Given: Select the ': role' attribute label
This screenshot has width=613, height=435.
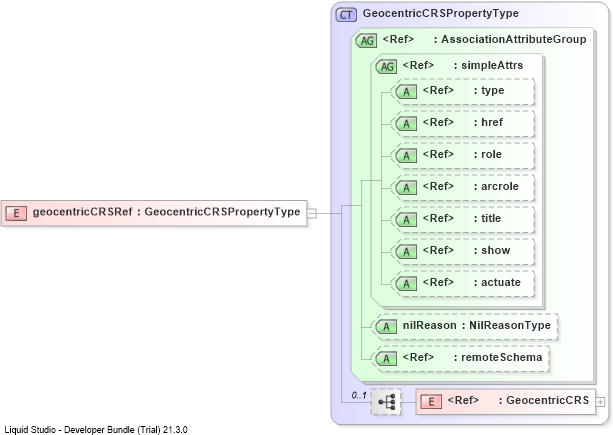Looking at the screenshot, I should [488, 154].
